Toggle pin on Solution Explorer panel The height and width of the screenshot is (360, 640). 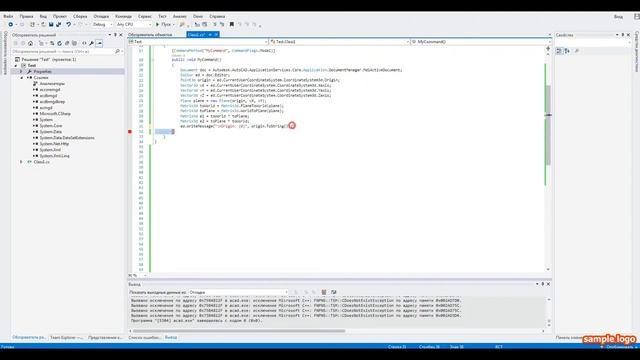115,35
